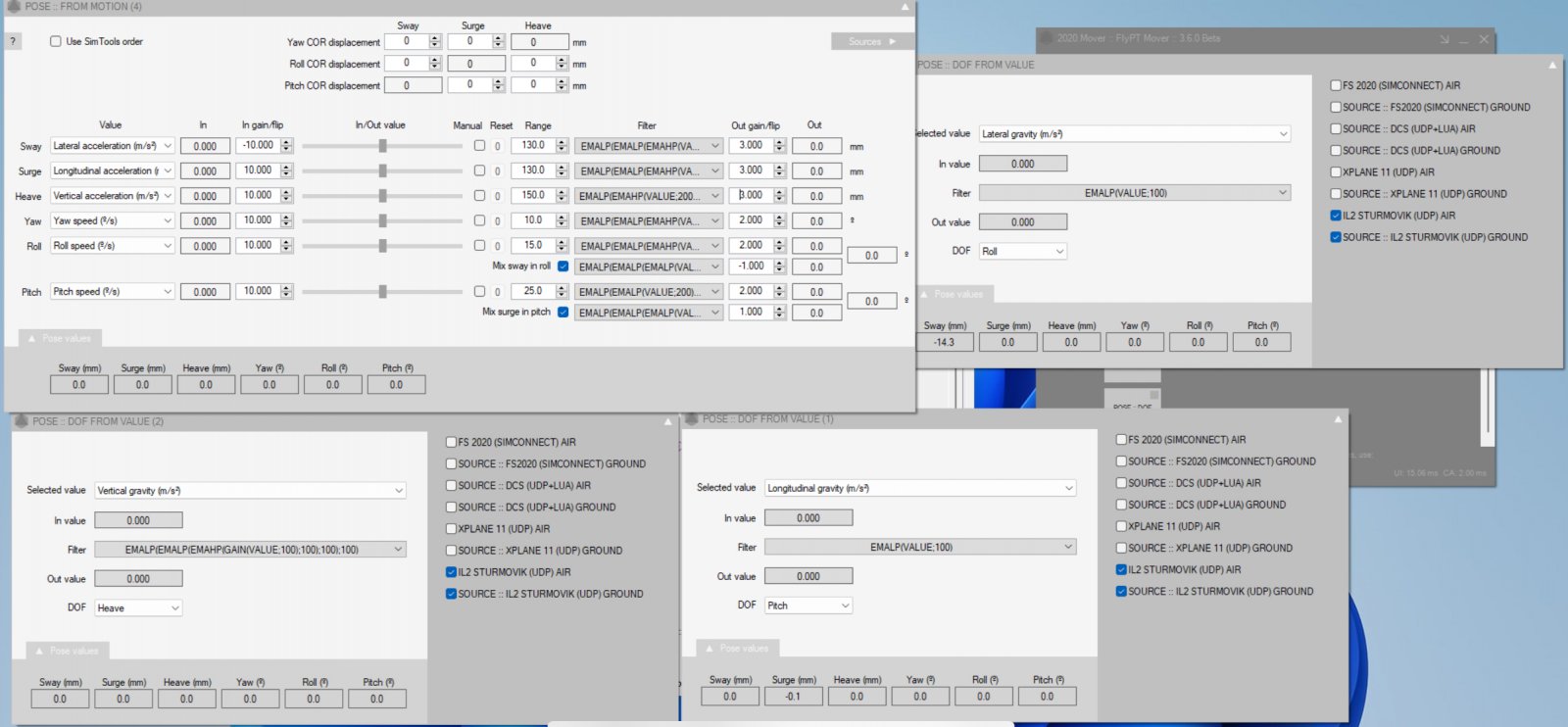This screenshot has width=1568, height=727.
Task: Click the Surge row Range input field
Action: coord(532,170)
